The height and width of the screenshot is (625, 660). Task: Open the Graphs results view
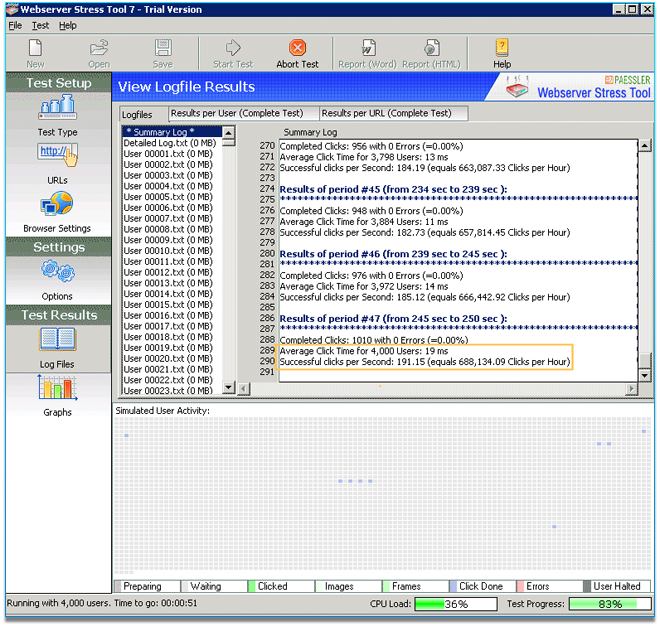click(x=57, y=396)
